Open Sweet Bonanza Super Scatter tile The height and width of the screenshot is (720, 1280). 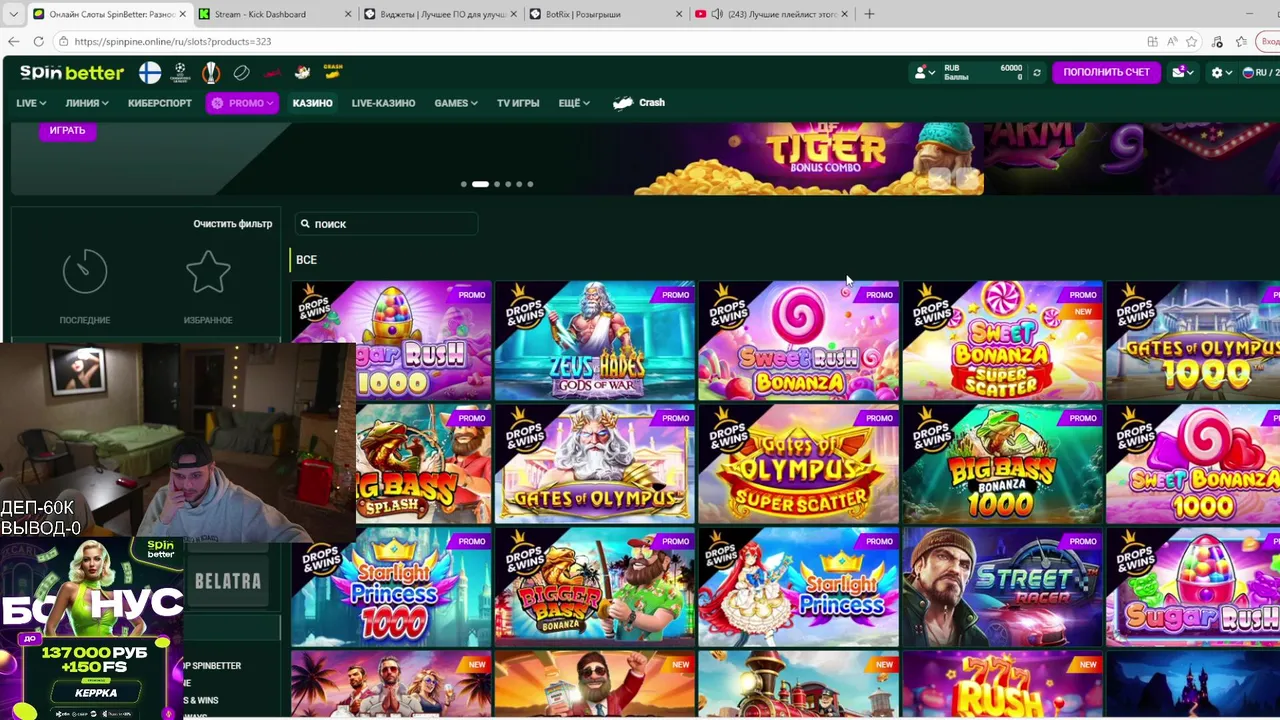1002,340
